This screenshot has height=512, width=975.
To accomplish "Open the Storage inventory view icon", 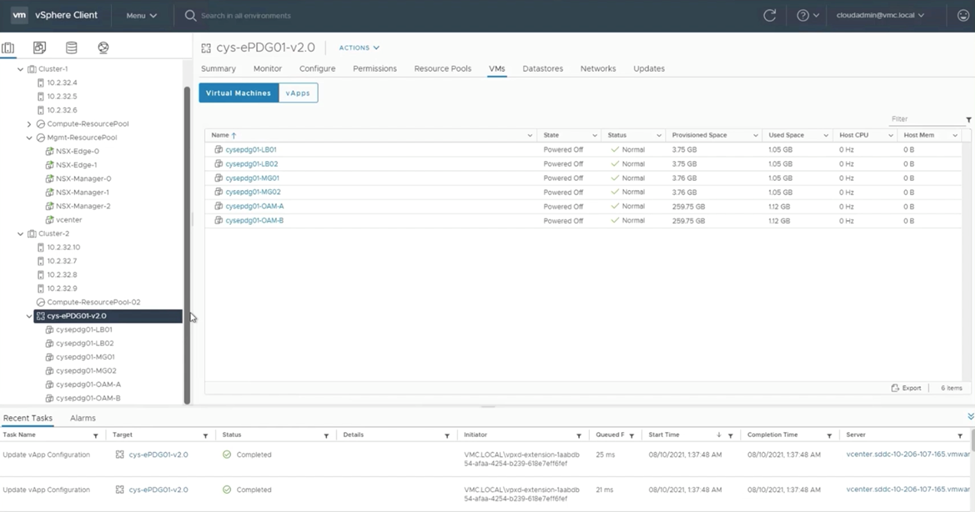I will tap(71, 48).
